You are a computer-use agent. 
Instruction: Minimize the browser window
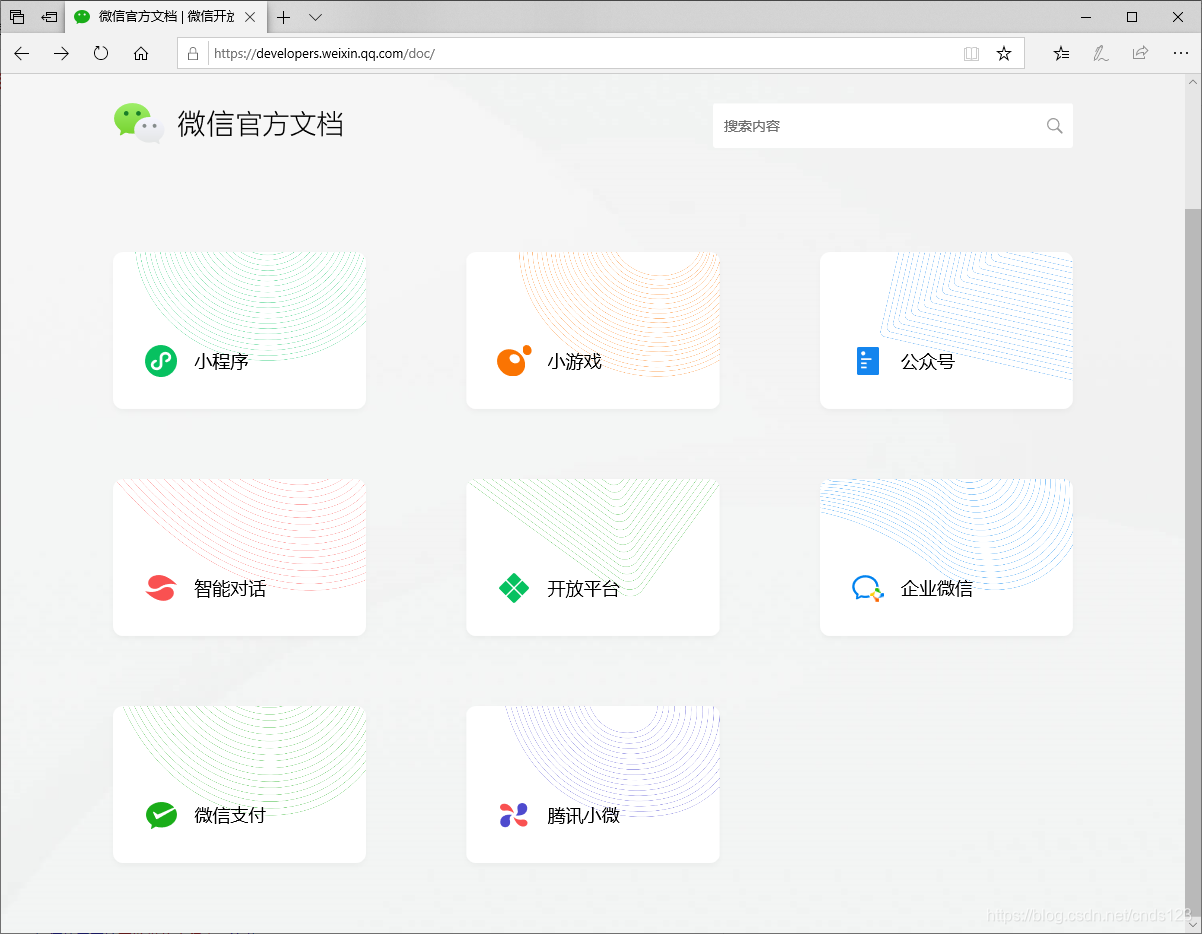click(x=1087, y=17)
